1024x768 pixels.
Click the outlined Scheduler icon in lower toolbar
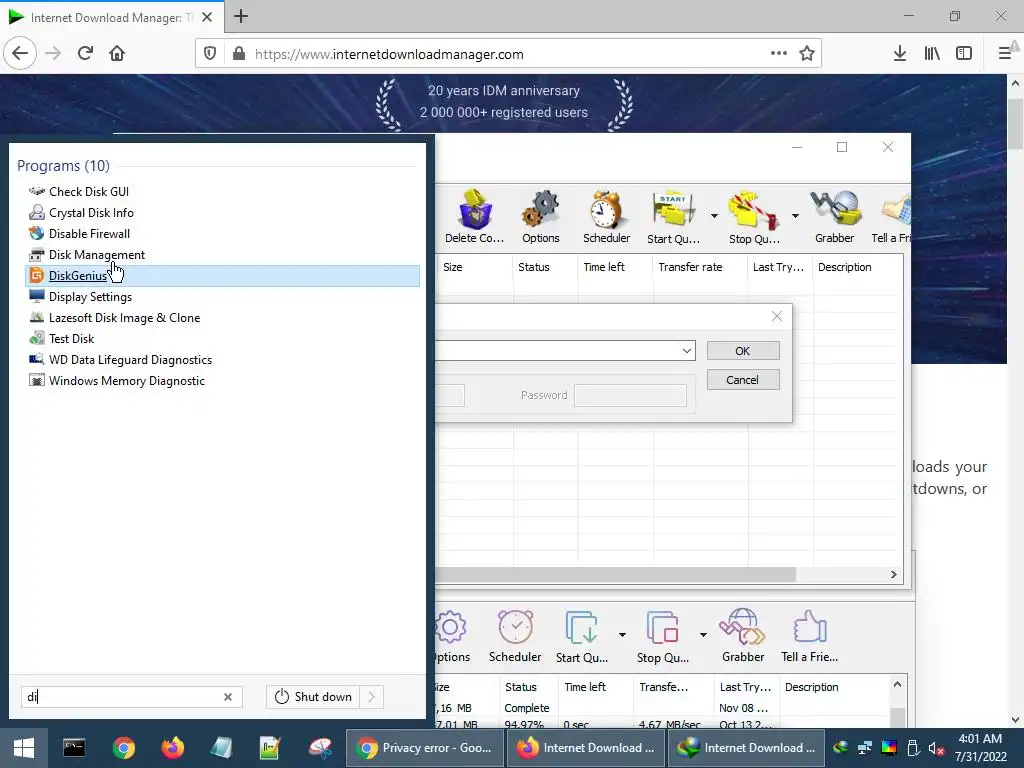tap(515, 636)
